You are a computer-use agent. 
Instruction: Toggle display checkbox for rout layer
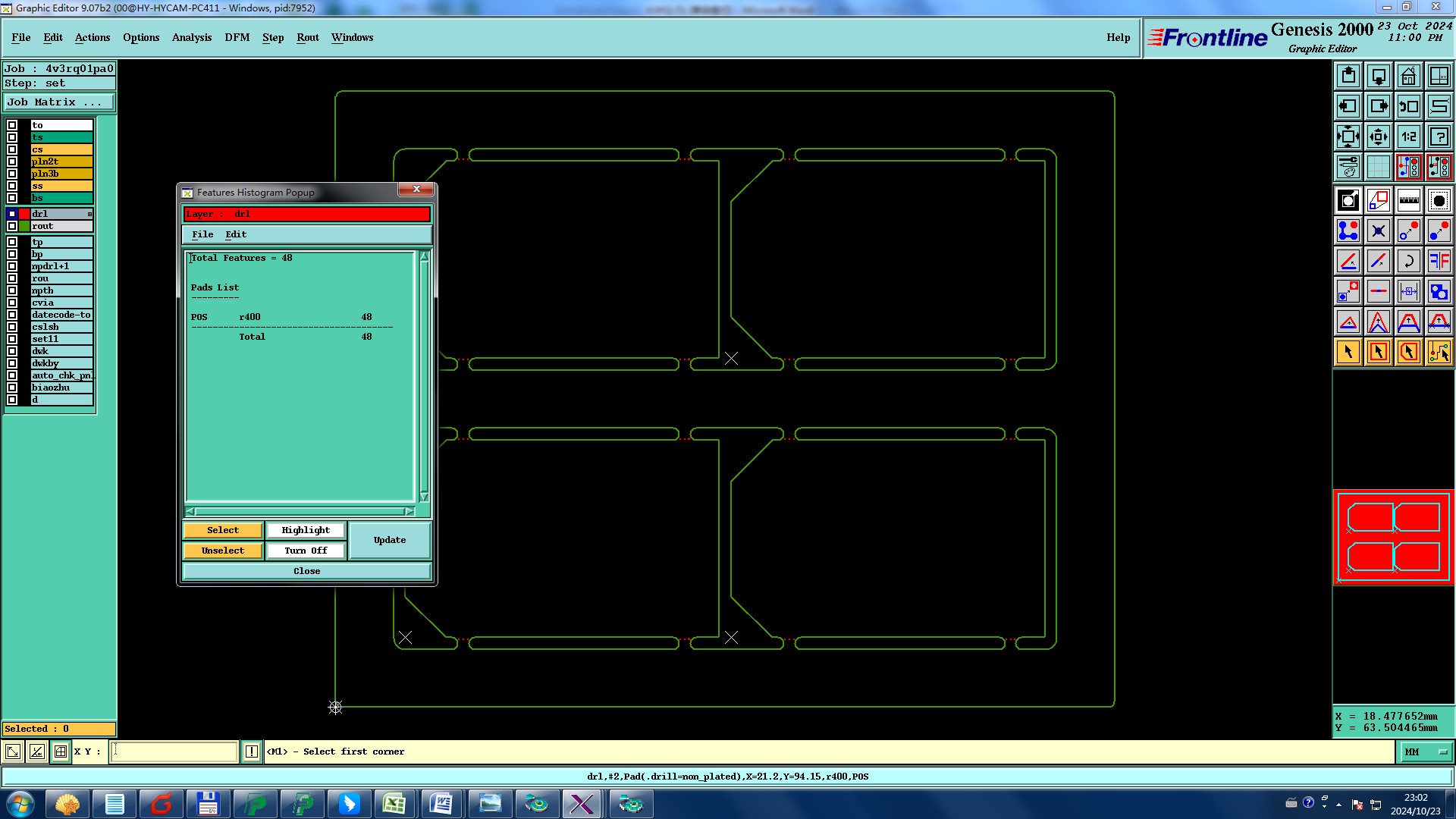click(12, 226)
